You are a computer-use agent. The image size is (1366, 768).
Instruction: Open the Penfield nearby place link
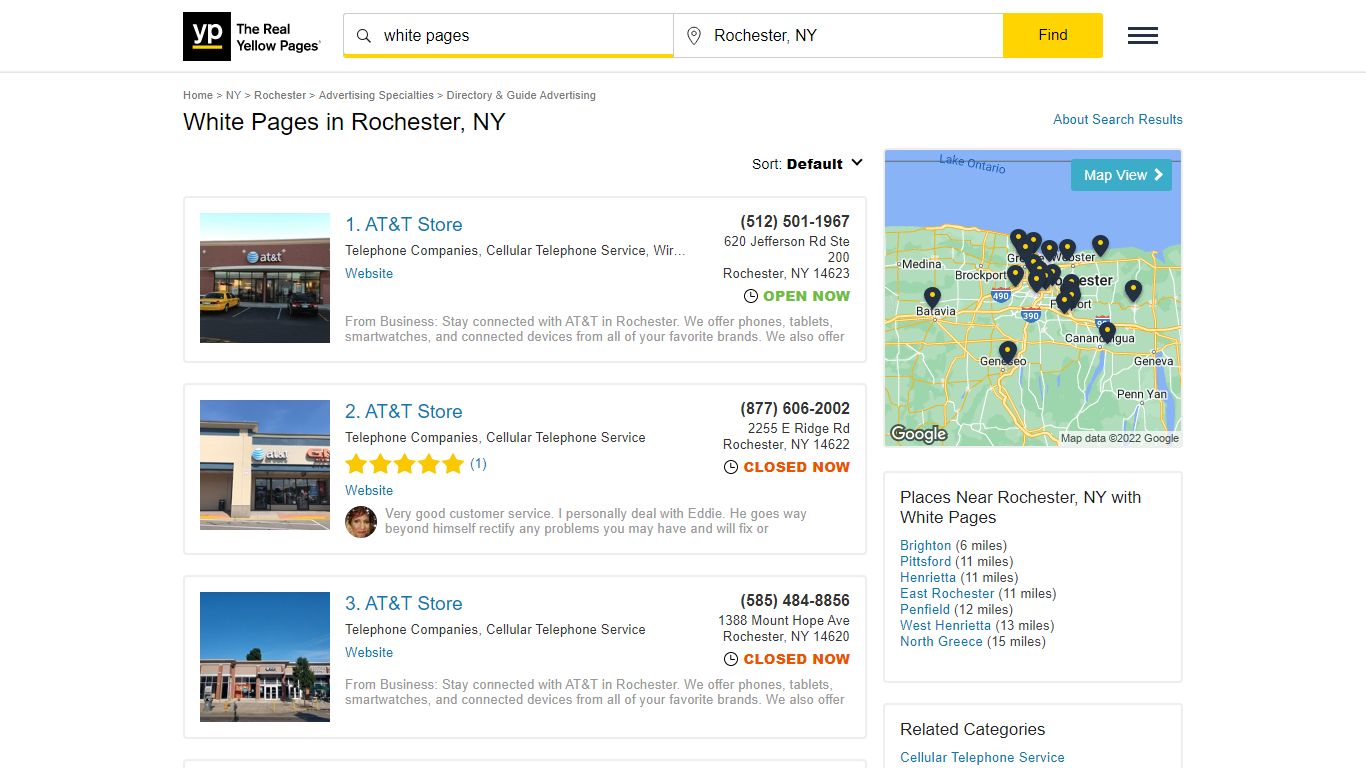click(925, 610)
